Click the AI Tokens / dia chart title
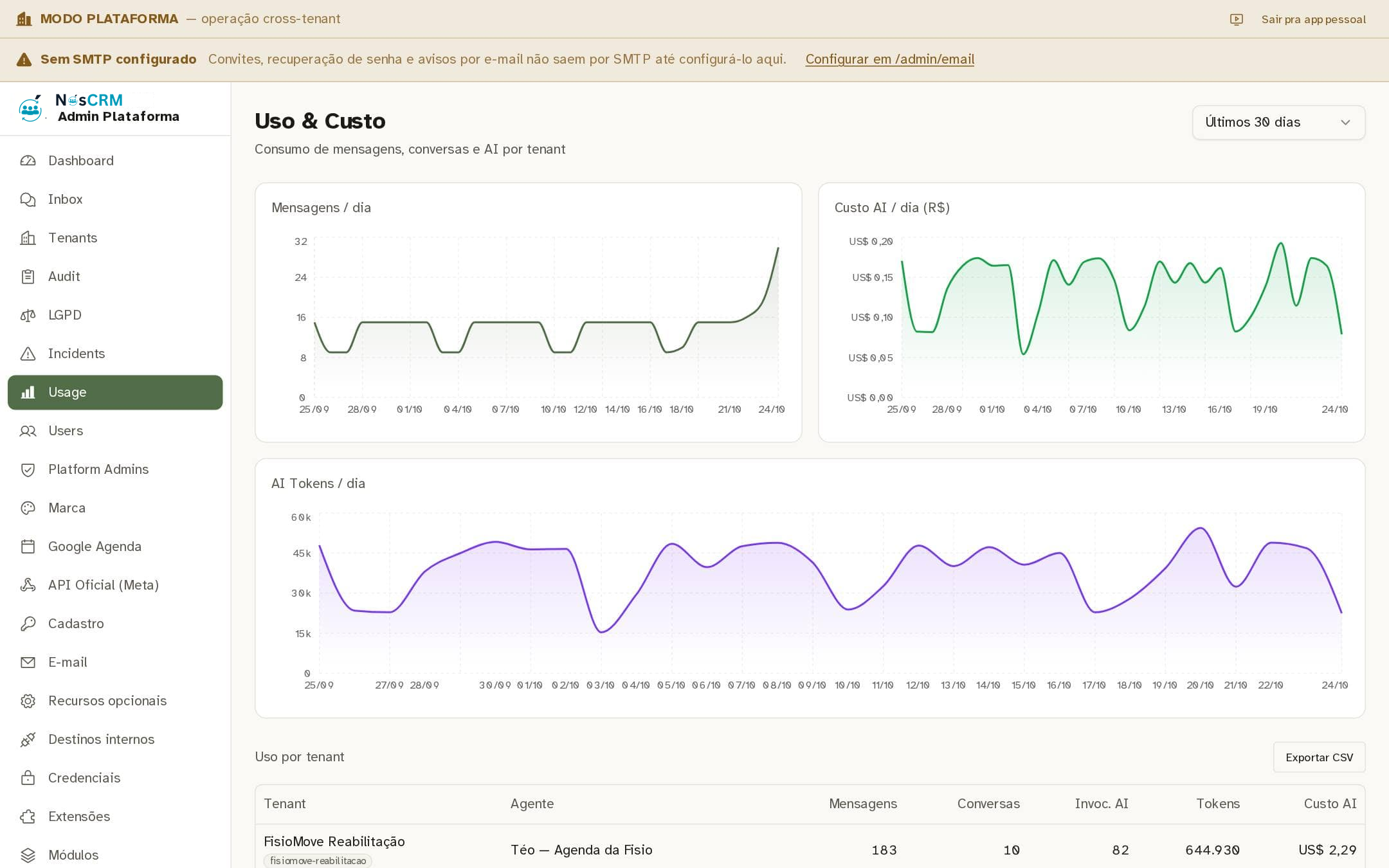Screen dimensions: 1389x868 318,484
